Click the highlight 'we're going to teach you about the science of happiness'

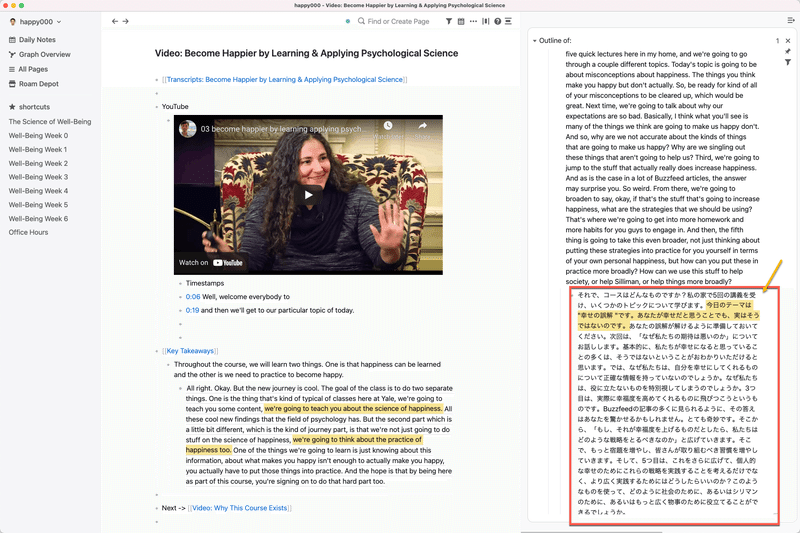(x=353, y=409)
